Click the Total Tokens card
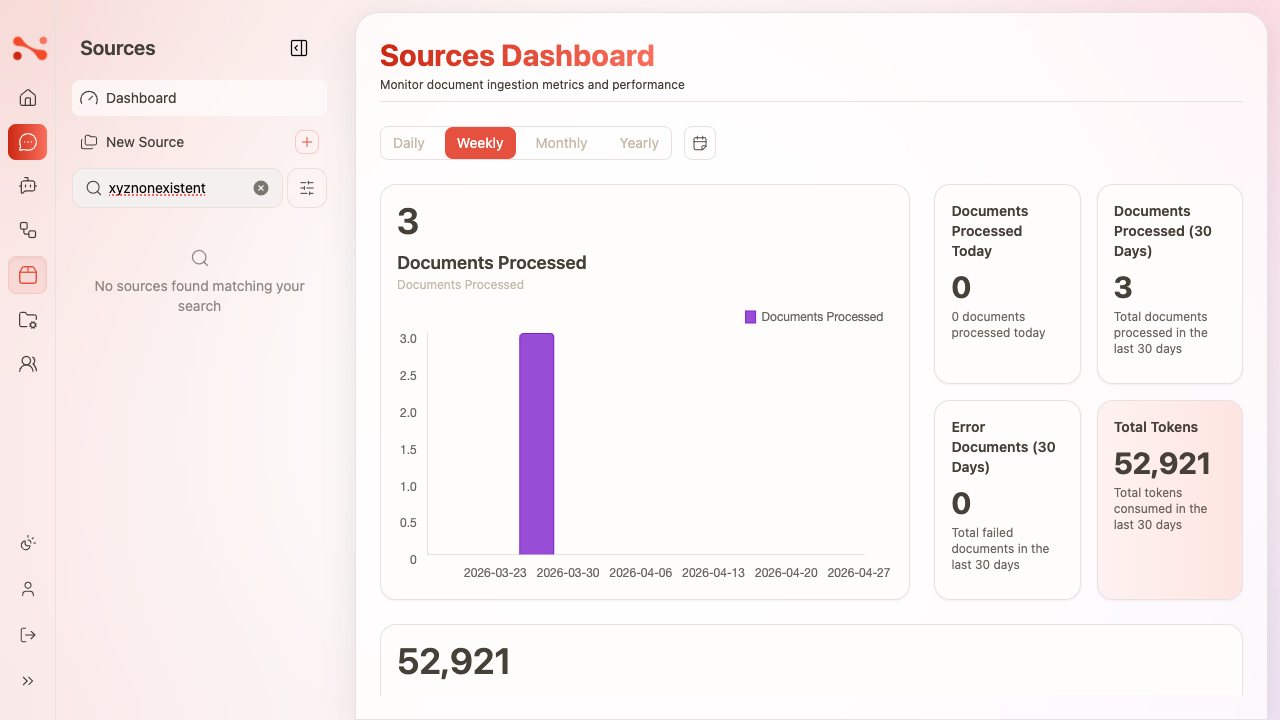The width and height of the screenshot is (1280, 720). click(x=1170, y=500)
